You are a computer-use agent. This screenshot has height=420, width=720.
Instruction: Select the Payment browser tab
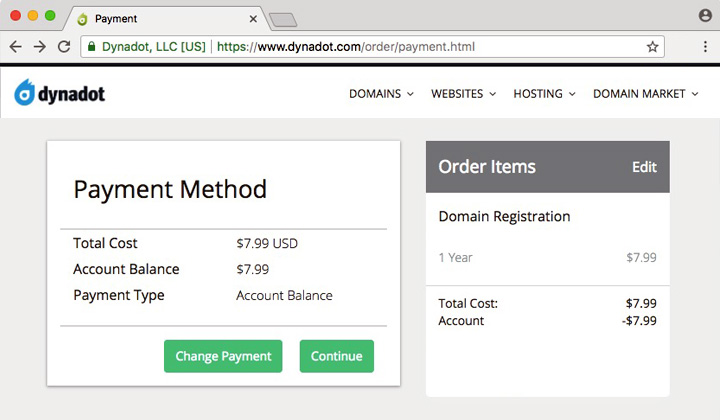pos(165,19)
